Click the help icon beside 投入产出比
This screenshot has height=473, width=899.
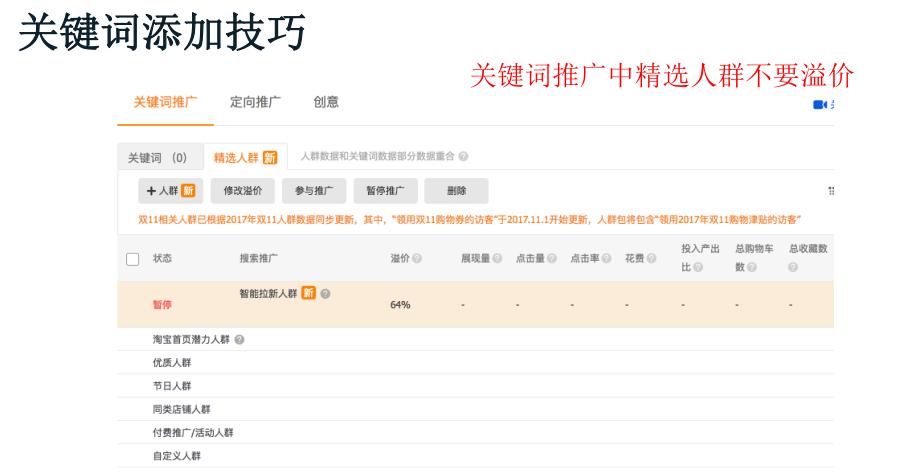coord(698,267)
